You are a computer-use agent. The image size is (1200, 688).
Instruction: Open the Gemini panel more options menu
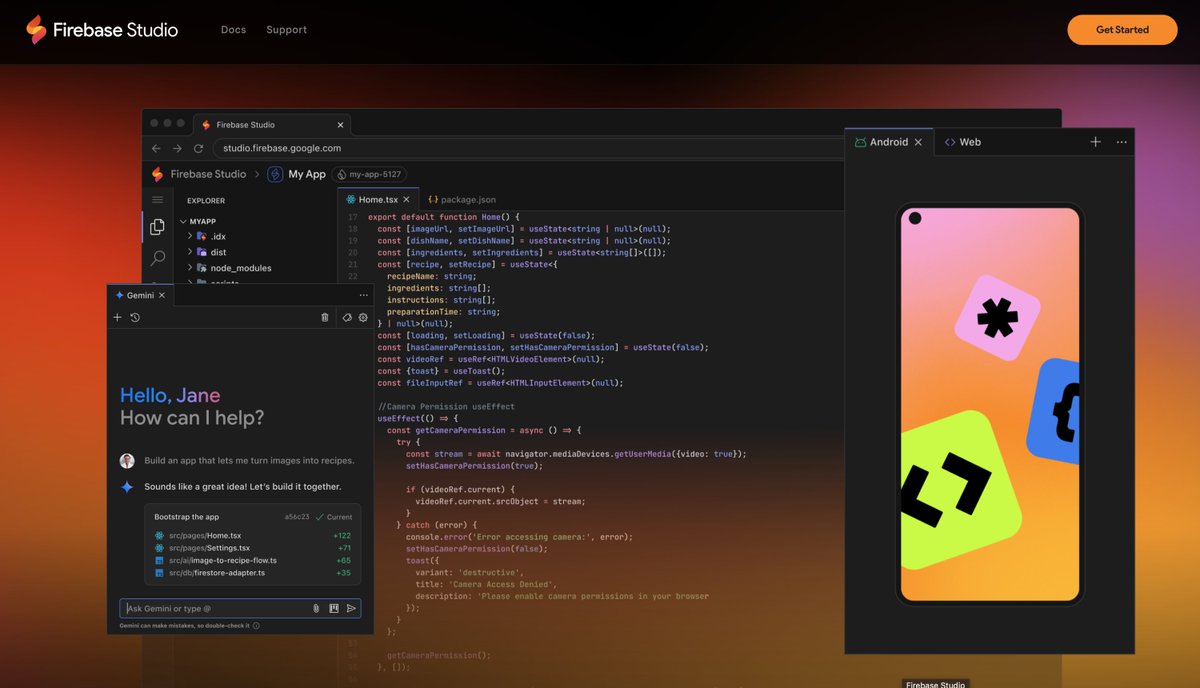pos(363,296)
